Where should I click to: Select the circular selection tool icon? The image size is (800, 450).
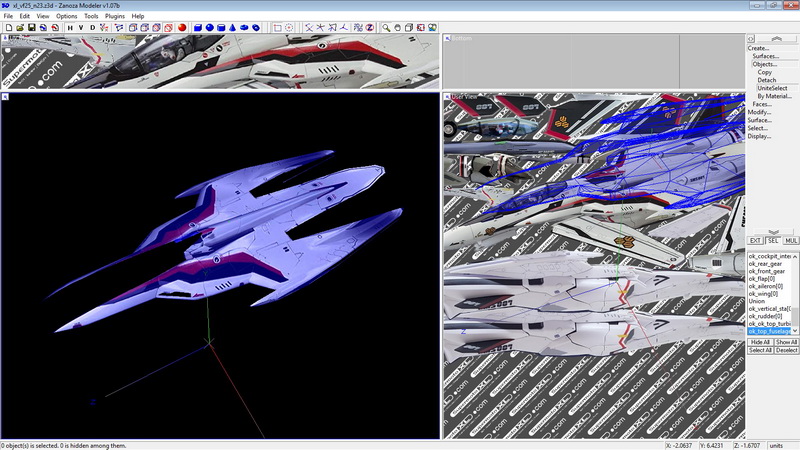[289, 28]
